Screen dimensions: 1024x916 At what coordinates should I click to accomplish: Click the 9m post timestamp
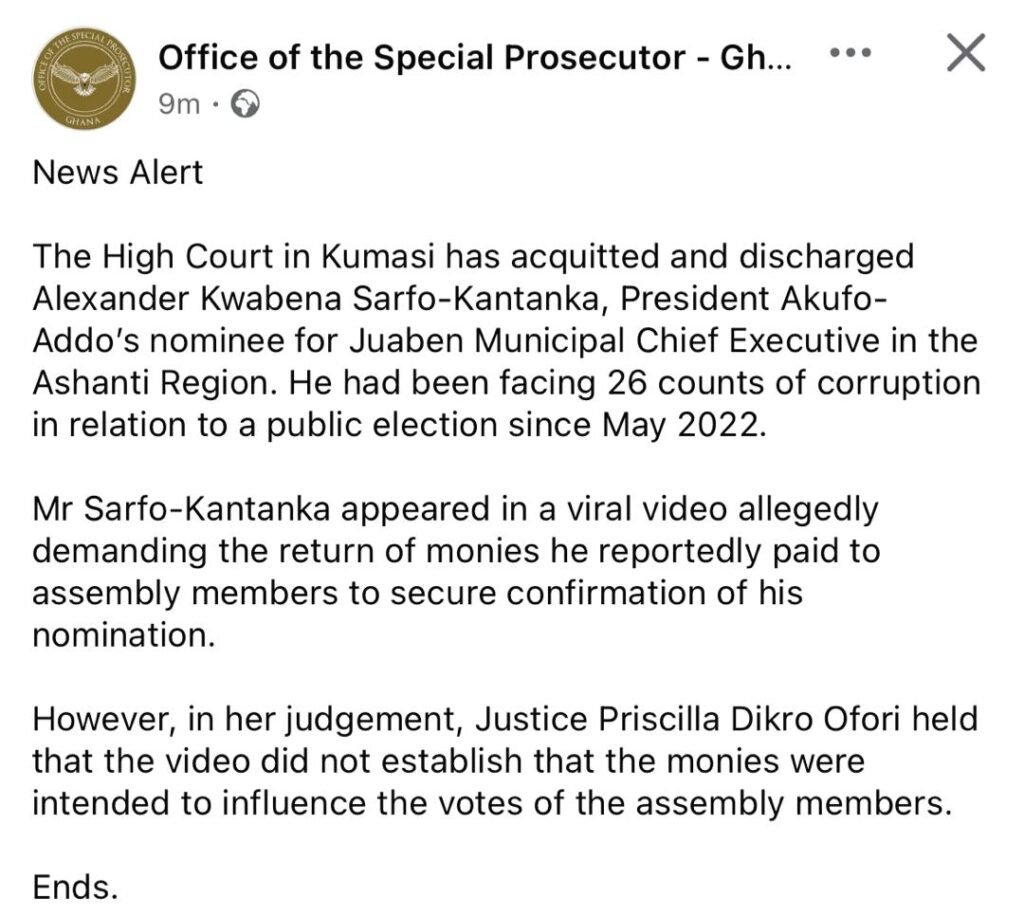pos(178,104)
